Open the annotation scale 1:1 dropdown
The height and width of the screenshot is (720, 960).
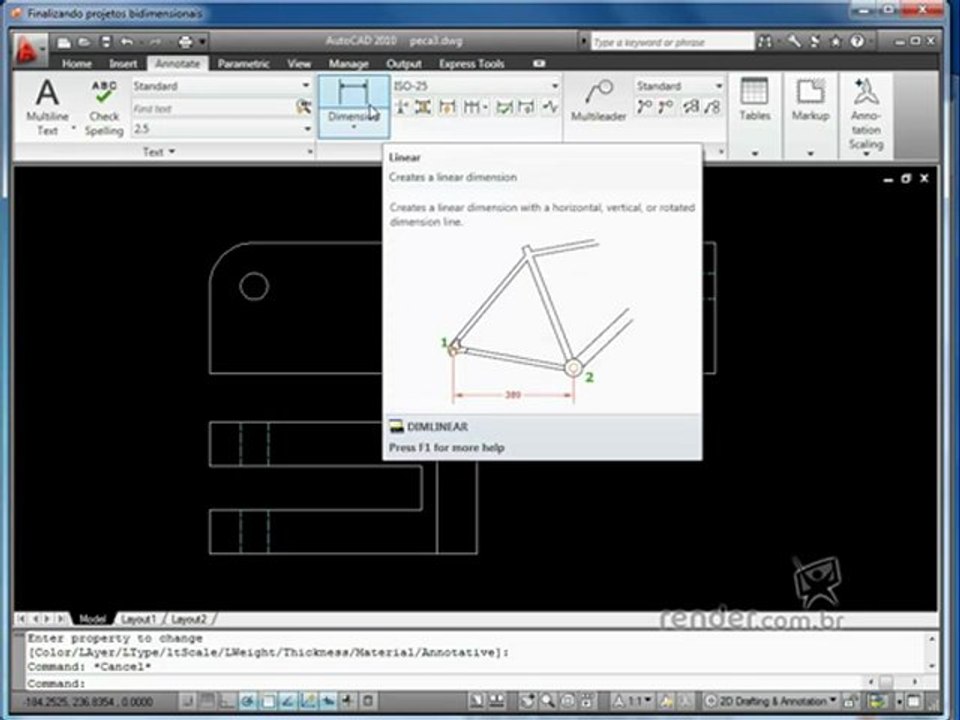[x=633, y=701]
